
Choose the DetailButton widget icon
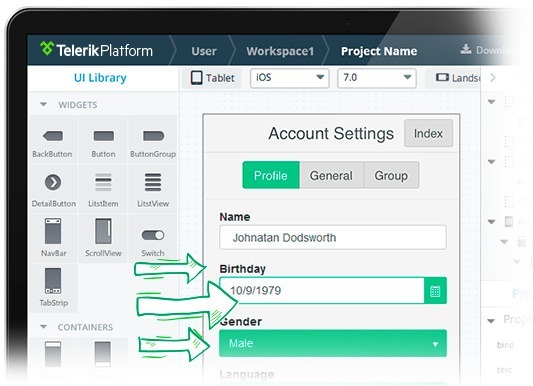pyautogui.click(x=53, y=182)
